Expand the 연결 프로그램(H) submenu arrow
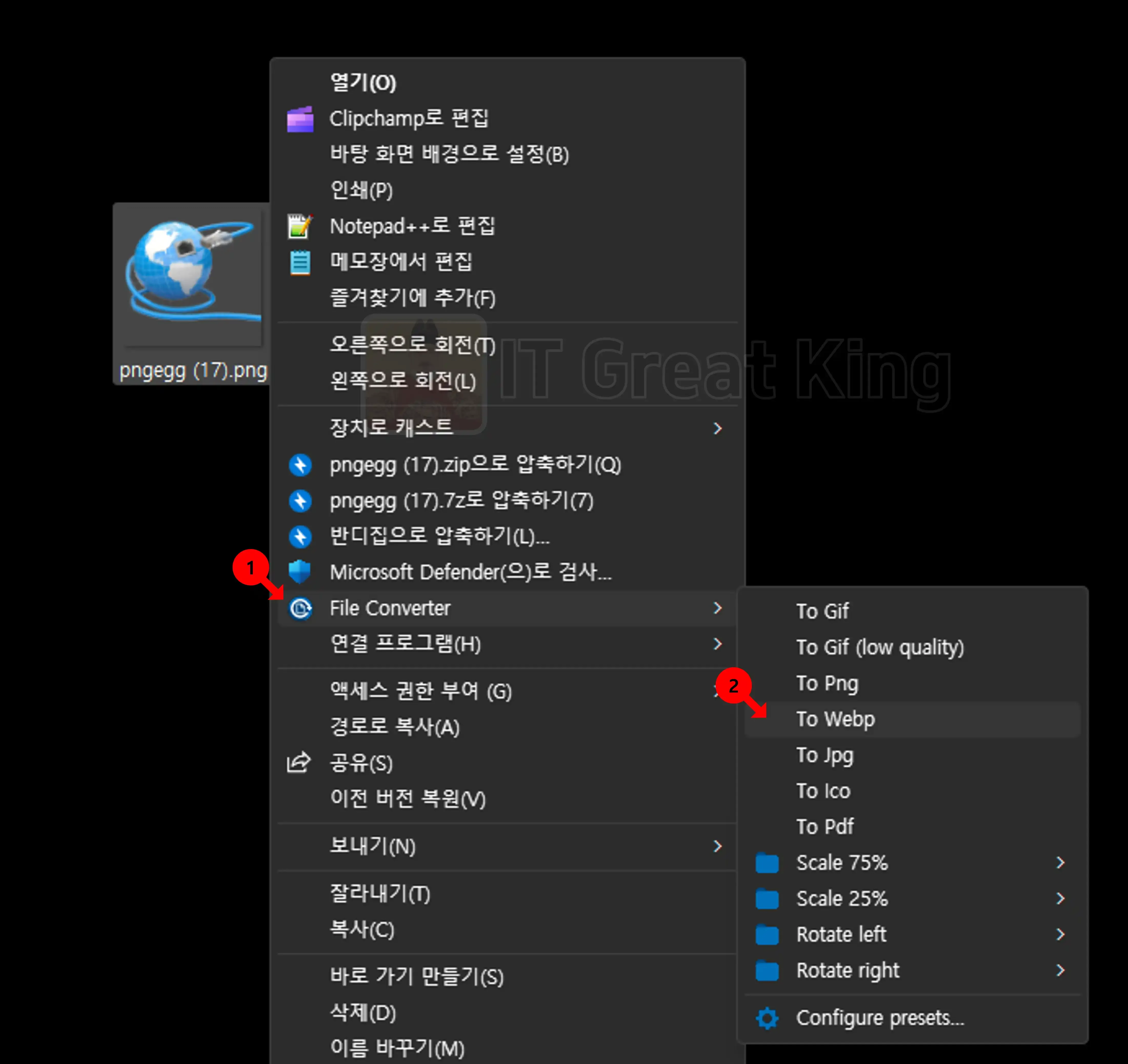Screen dimensions: 1128x1064 pos(718,644)
